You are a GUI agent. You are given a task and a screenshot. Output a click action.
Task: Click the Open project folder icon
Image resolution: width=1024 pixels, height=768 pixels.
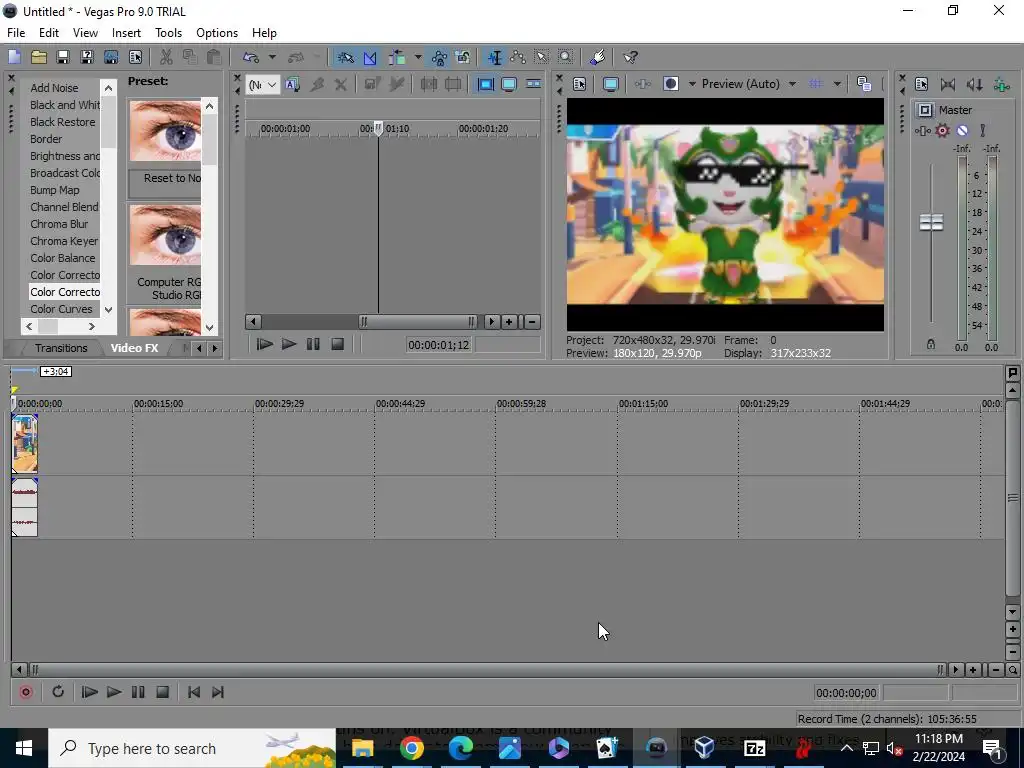pyautogui.click(x=39, y=57)
